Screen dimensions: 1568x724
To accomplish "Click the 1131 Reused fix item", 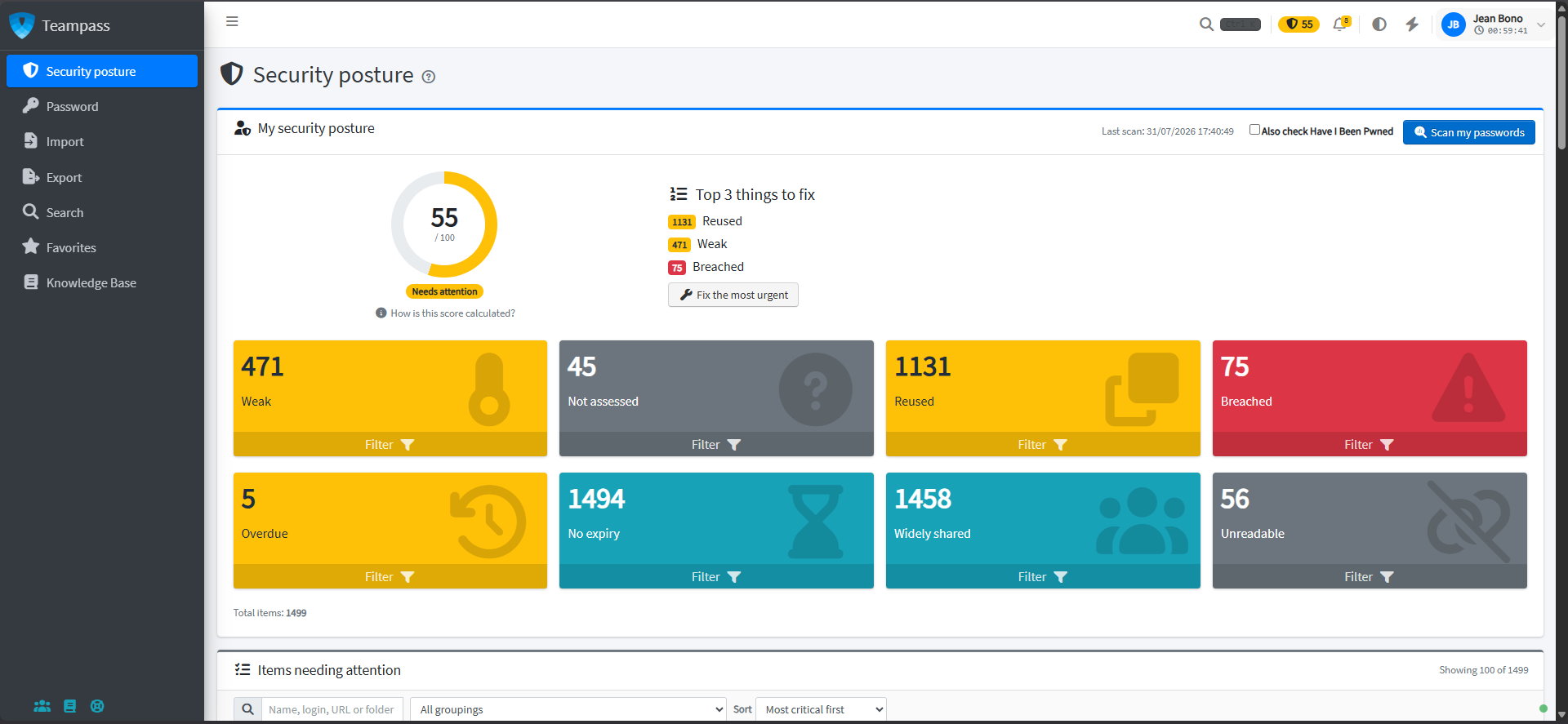I will tap(706, 221).
